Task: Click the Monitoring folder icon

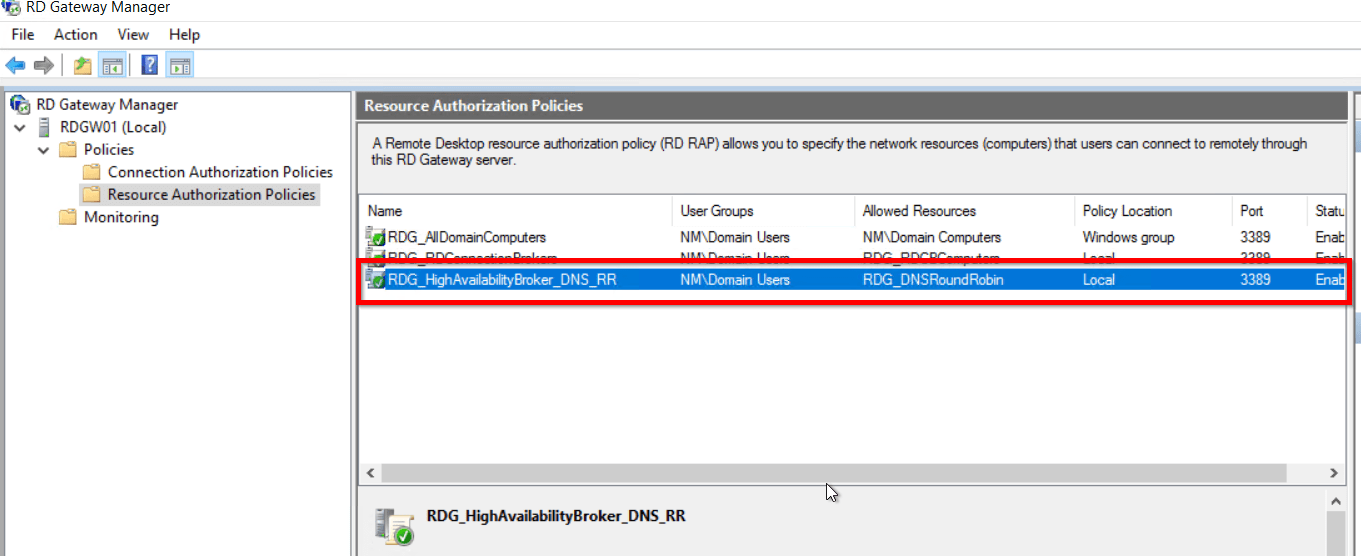Action: click(x=68, y=217)
